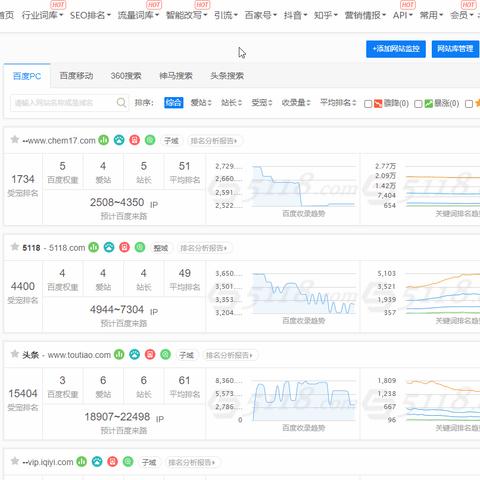The width and height of the screenshot is (480, 480).
Task: Open green chart icon for www.chem17.com
Action: pyautogui.click(x=104, y=140)
